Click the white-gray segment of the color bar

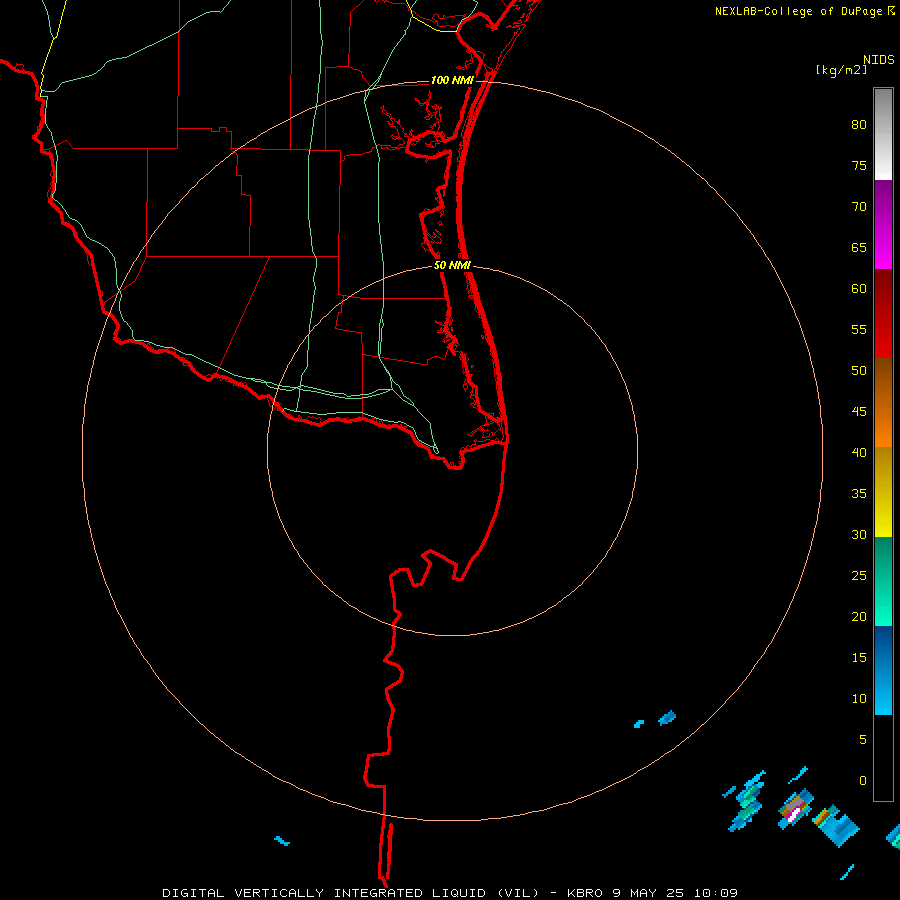883,134
